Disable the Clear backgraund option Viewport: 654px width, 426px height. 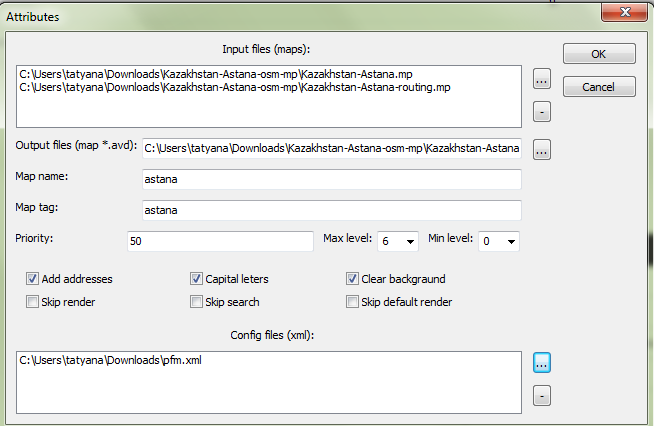point(352,279)
